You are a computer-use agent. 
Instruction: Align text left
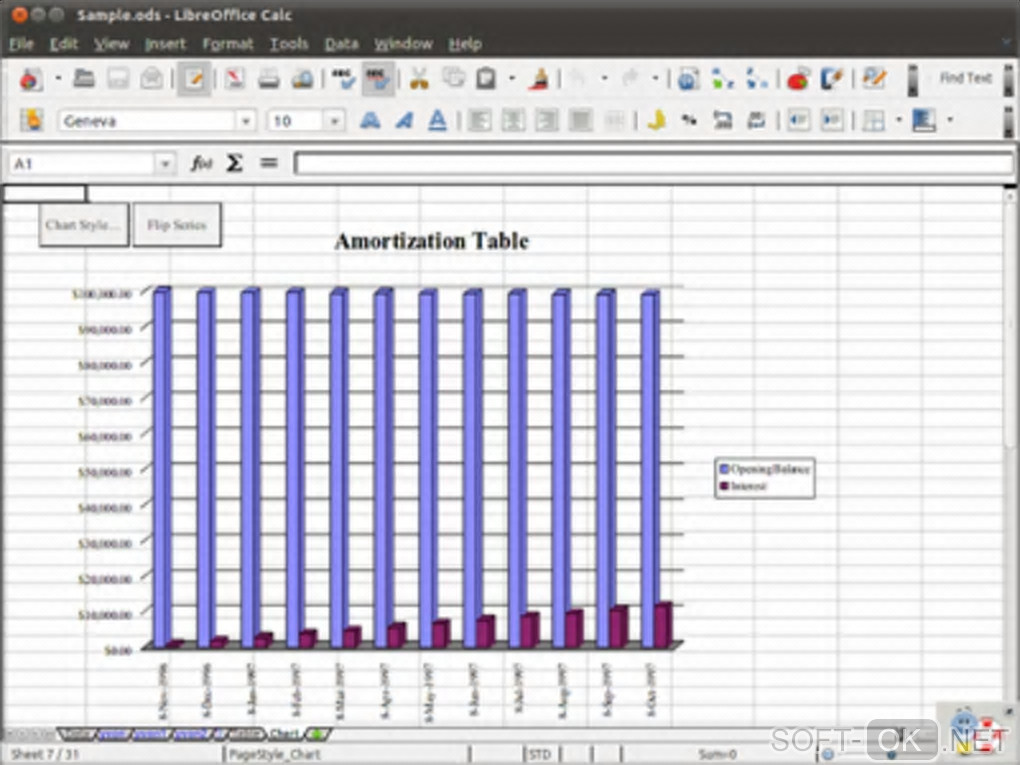tap(479, 120)
